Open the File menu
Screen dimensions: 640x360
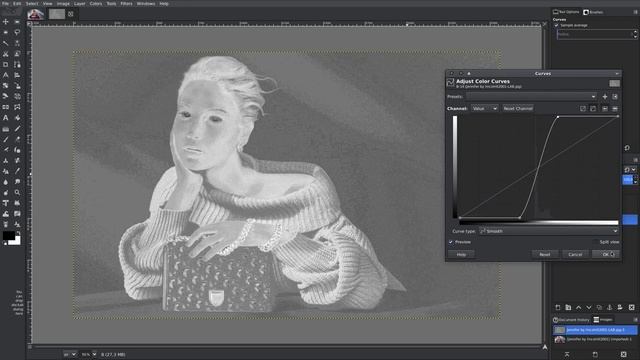click(5, 4)
